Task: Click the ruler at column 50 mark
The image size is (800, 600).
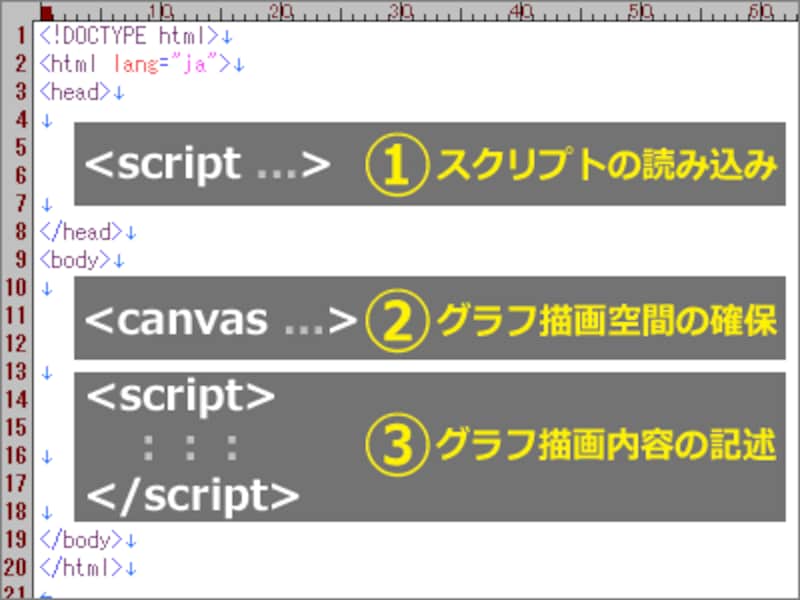Action: [641, 11]
